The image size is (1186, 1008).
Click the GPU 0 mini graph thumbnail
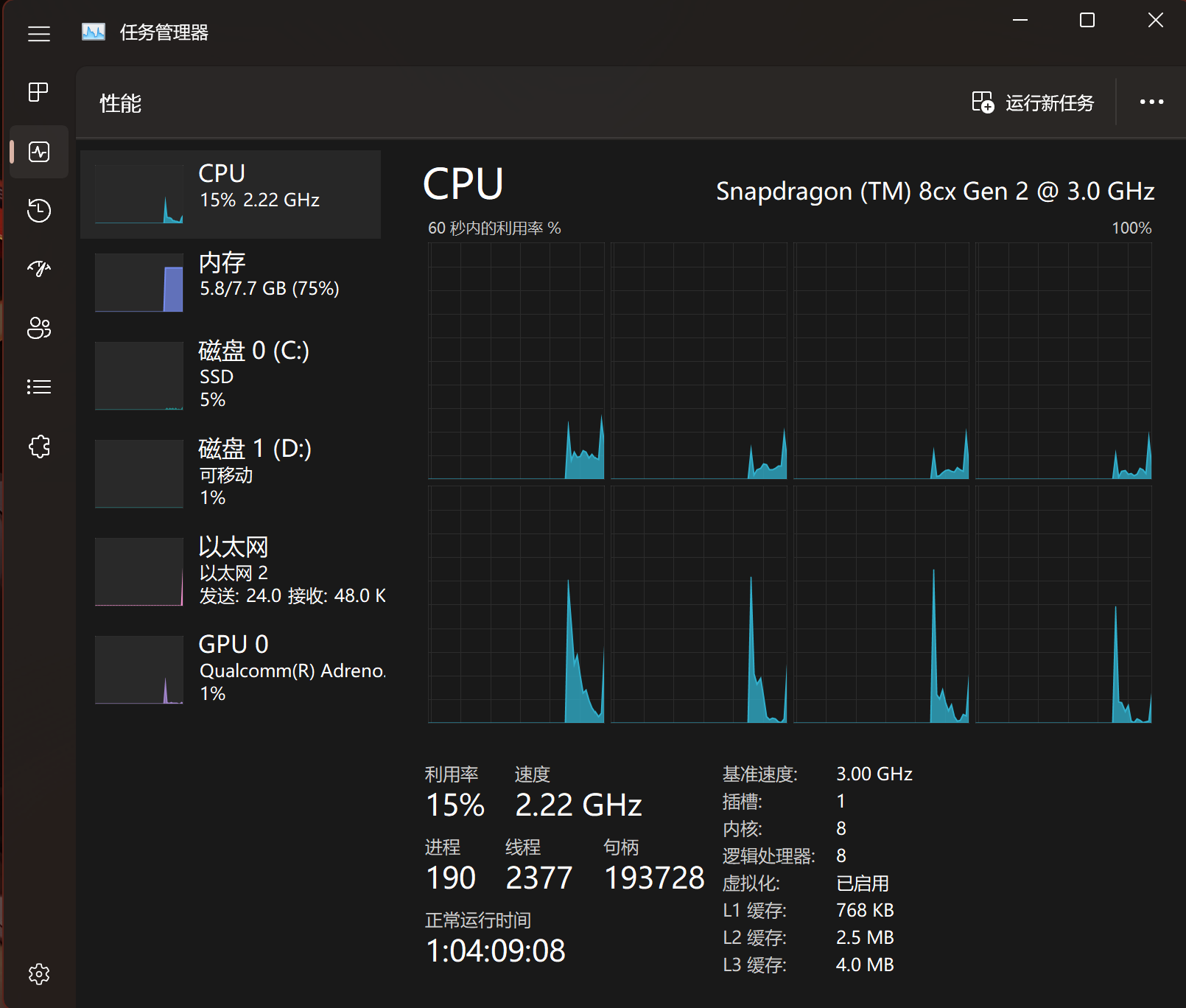(139, 670)
